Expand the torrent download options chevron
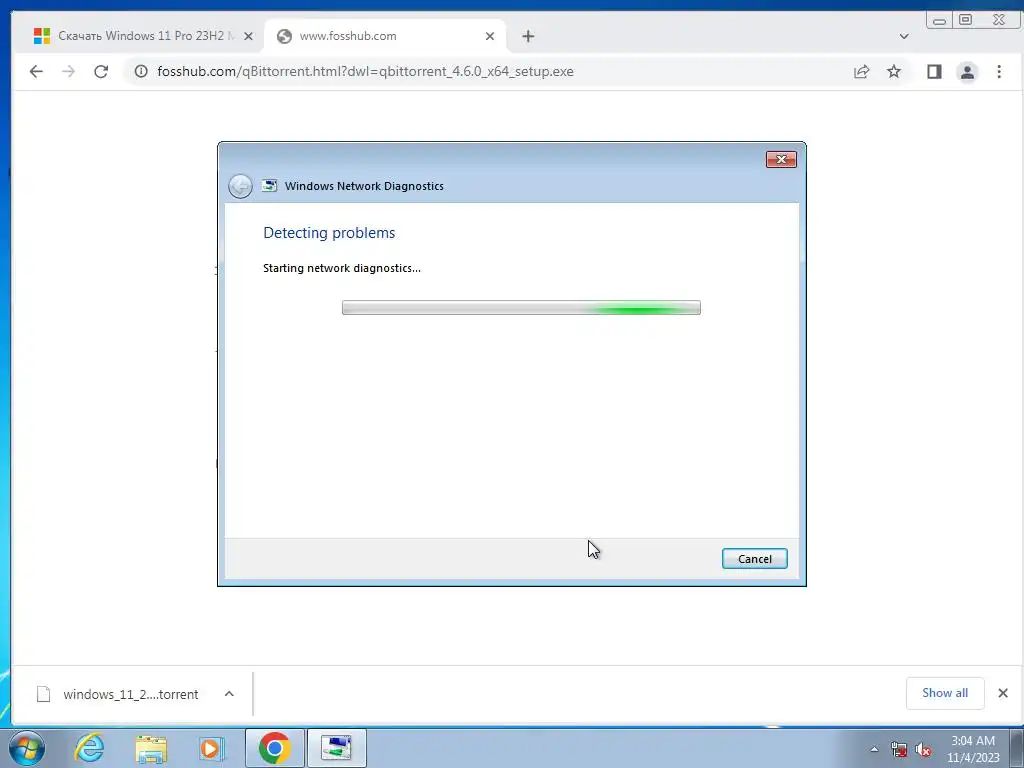1024x768 pixels. coord(229,694)
